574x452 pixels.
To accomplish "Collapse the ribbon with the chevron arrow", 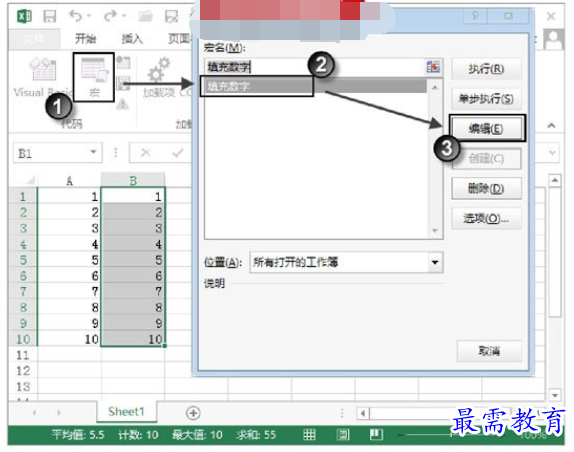I will [x=551, y=126].
